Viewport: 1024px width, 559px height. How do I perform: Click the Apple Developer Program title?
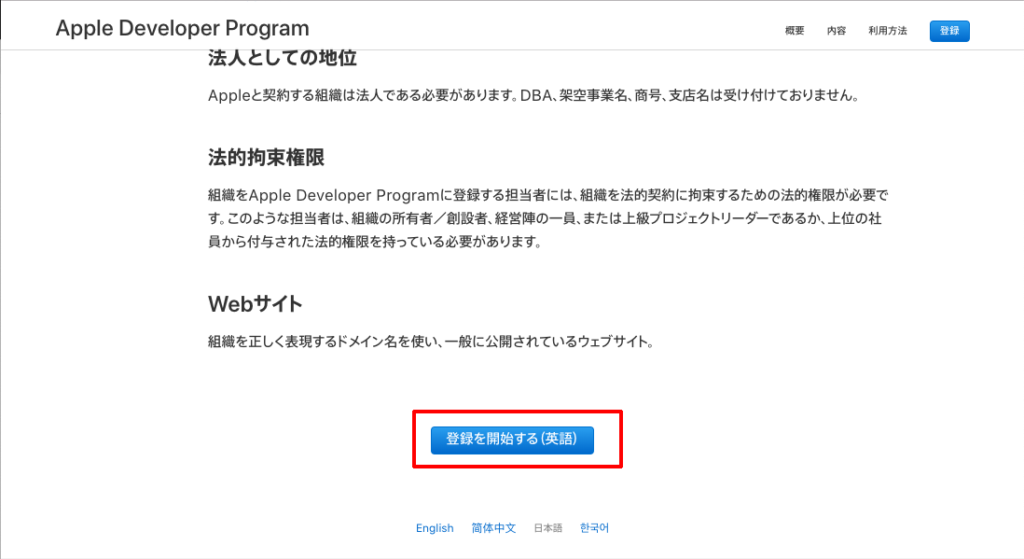point(182,28)
